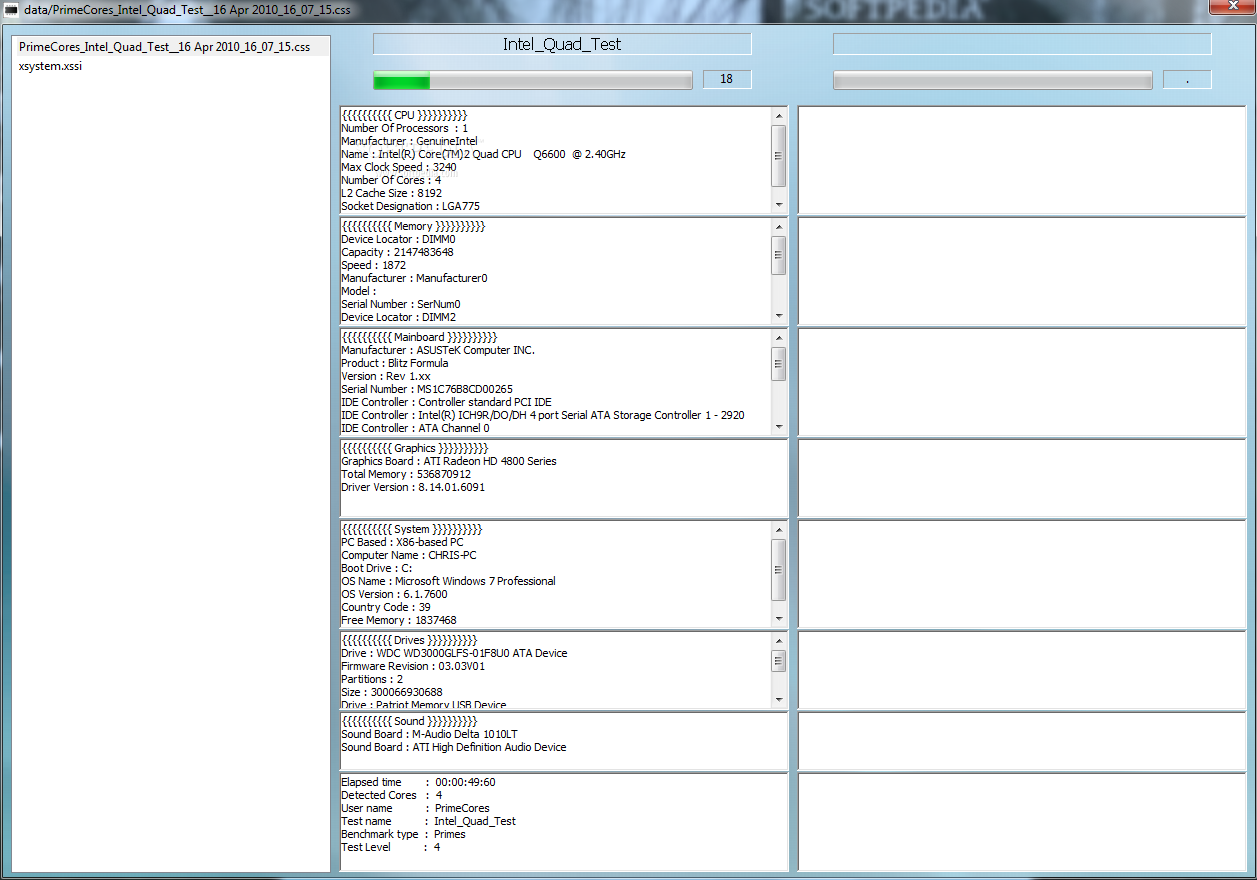Click the 'OS Version : 6.1.7600' line
The width and height of the screenshot is (1257, 880).
[394, 594]
